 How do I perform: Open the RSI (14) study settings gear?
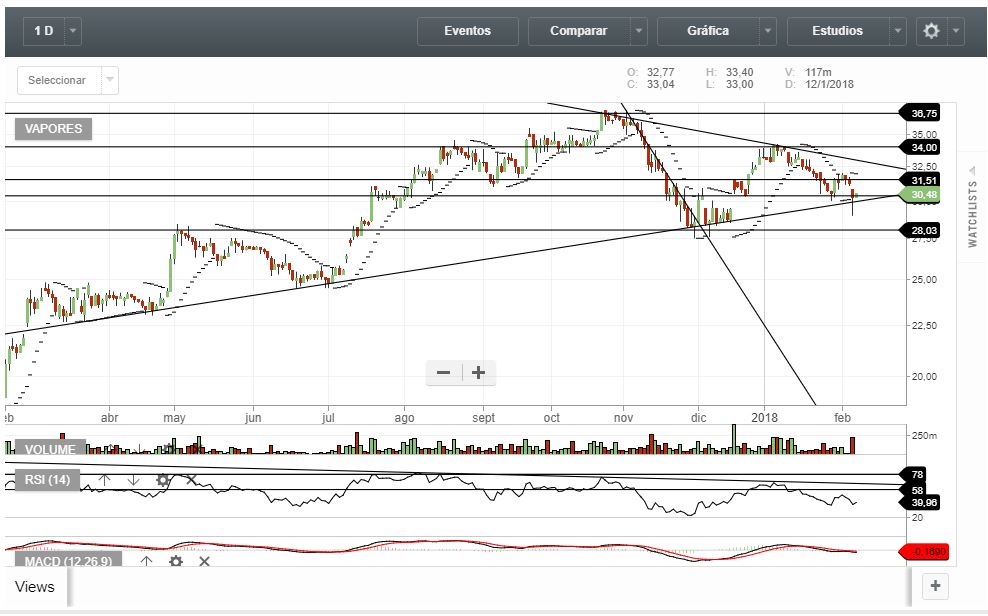(x=163, y=481)
